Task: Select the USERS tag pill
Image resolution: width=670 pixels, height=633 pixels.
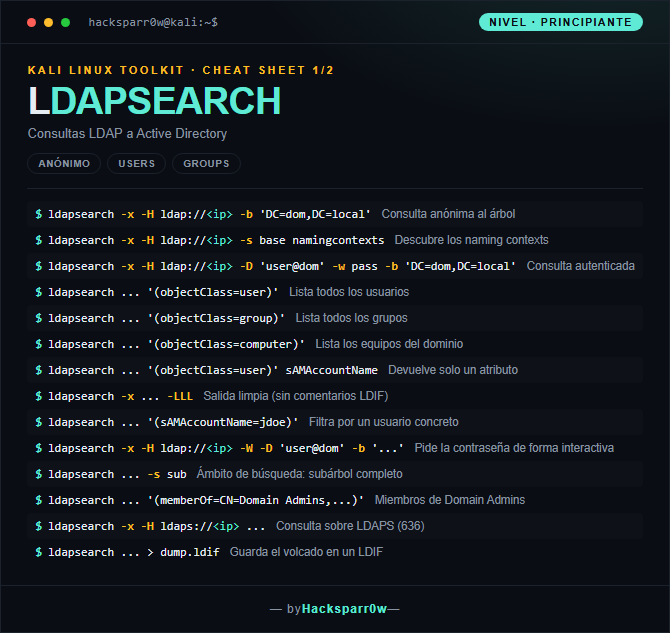Action: (x=136, y=163)
